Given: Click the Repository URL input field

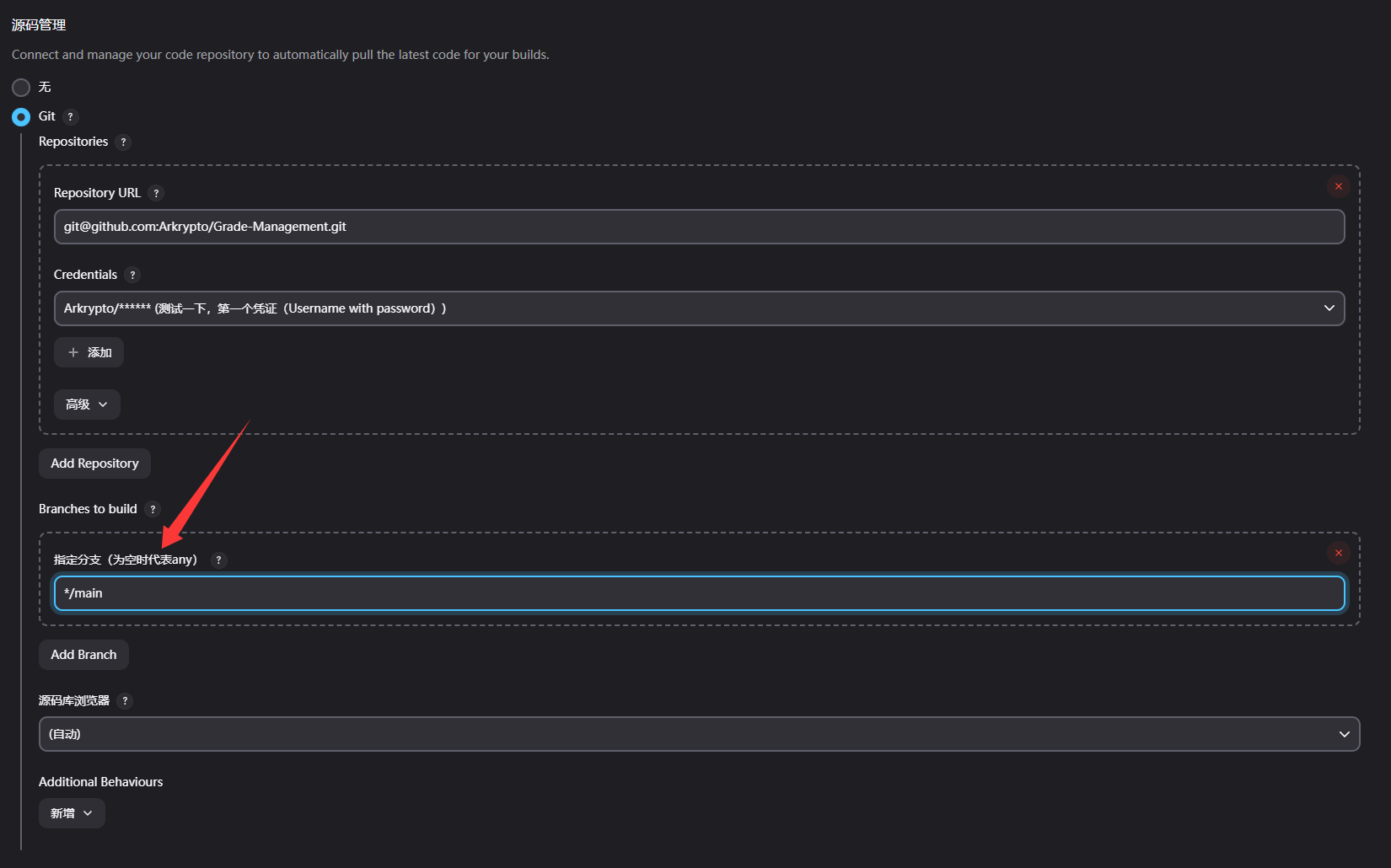Looking at the screenshot, I should click(698, 227).
